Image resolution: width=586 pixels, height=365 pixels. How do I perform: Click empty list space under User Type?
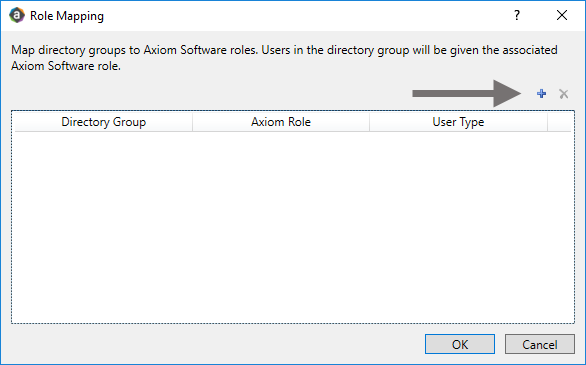[x=458, y=226]
